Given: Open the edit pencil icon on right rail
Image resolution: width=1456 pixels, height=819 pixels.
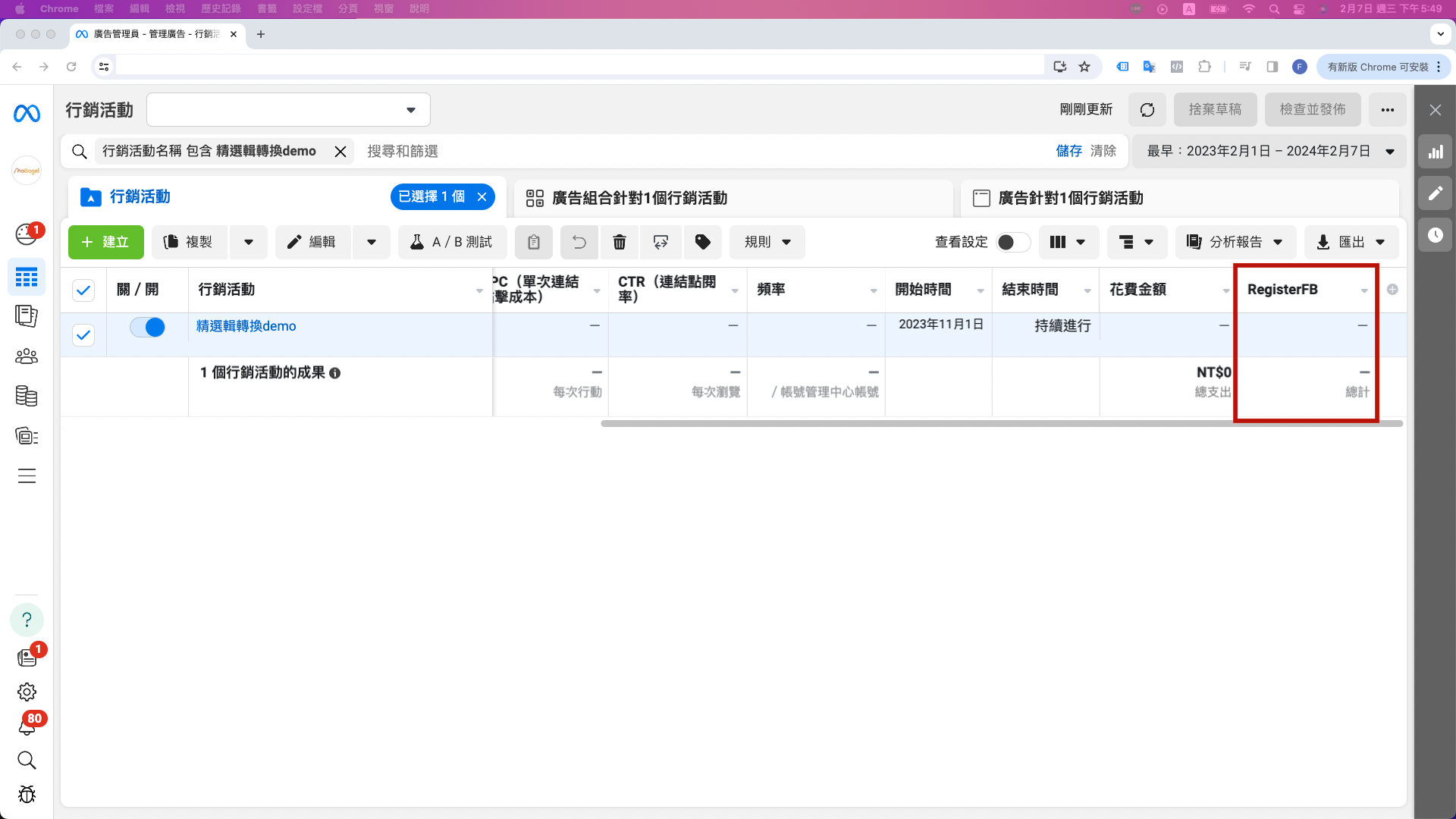Looking at the screenshot, I should (x=1436, y=193).
